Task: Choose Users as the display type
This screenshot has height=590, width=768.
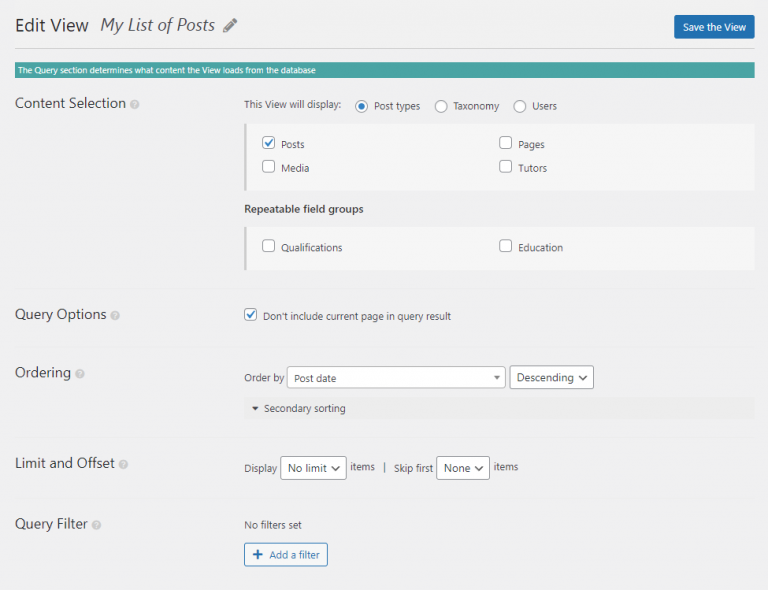Action: coord(520,106)
